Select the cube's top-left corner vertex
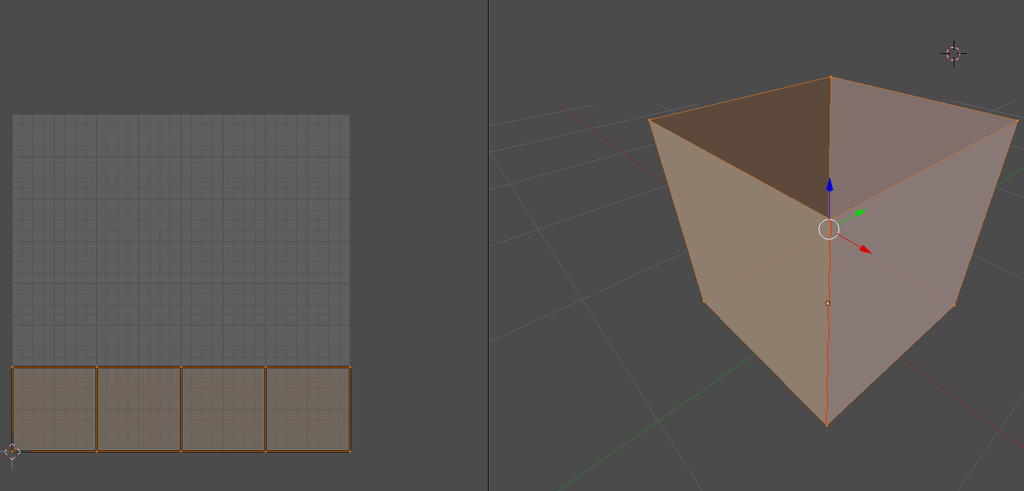The image size is (1024, 491). [x=650, y=120]
